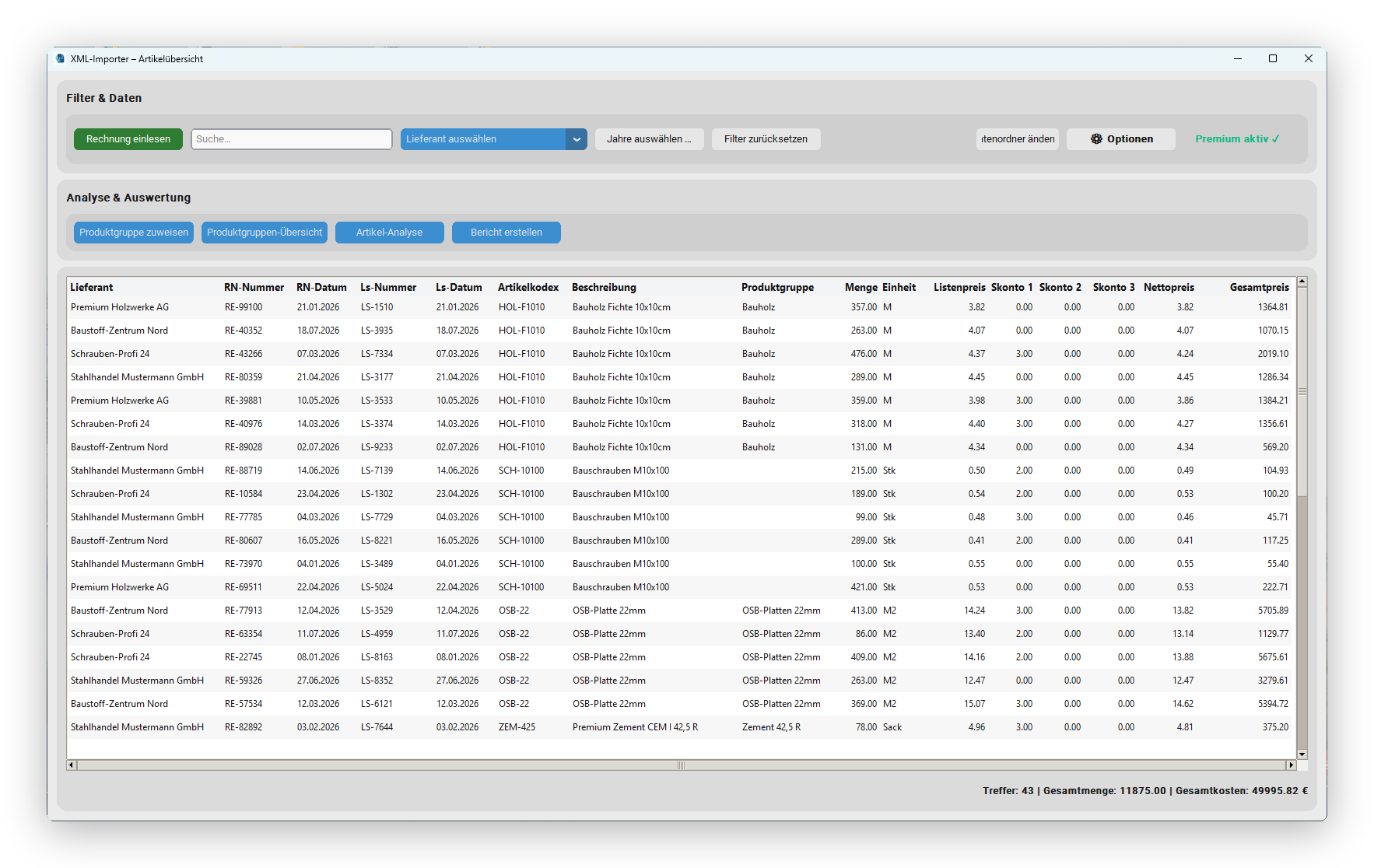Screen dimensions: 1374x868
Task: Open the Artikel-Analyse view
Action: click(390, 233)
